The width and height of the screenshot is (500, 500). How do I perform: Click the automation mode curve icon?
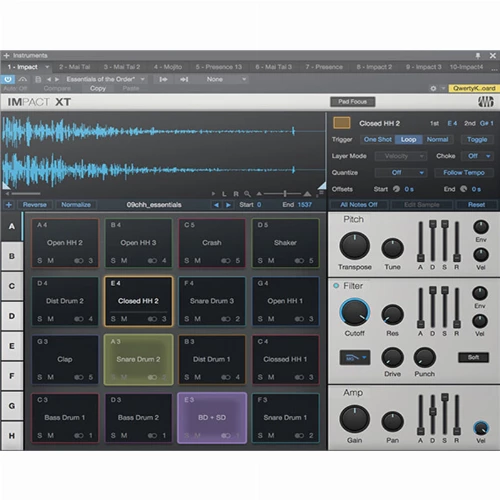click(23, 79)
